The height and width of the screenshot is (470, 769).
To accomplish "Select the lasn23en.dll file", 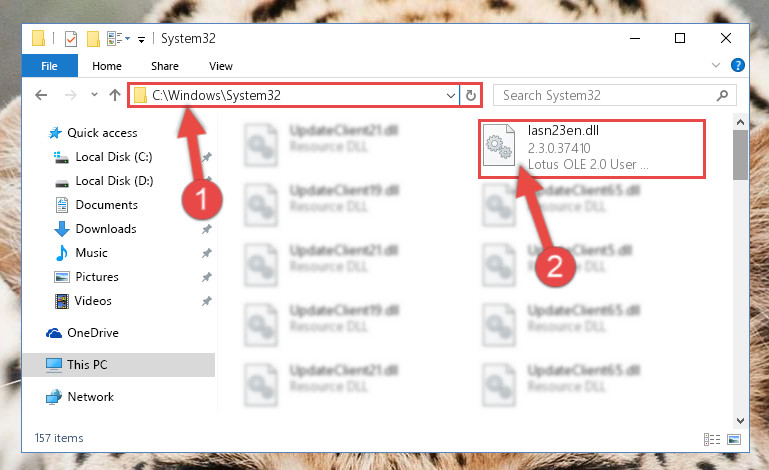I will click(x=591, y=148).
